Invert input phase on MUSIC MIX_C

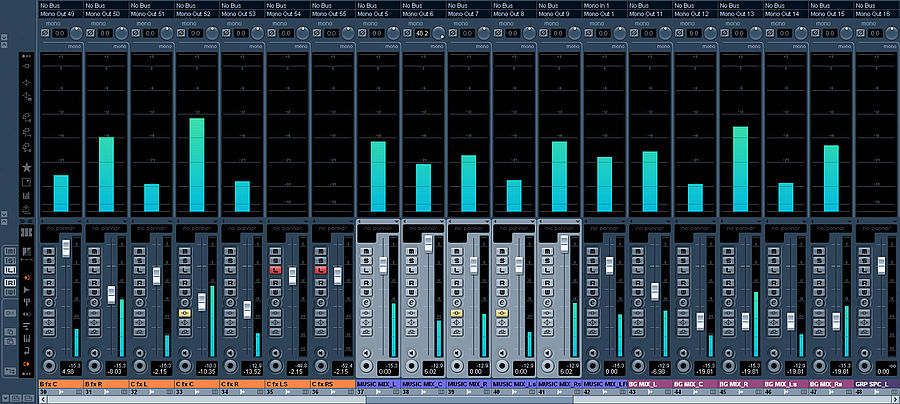(x=408, y=33)
